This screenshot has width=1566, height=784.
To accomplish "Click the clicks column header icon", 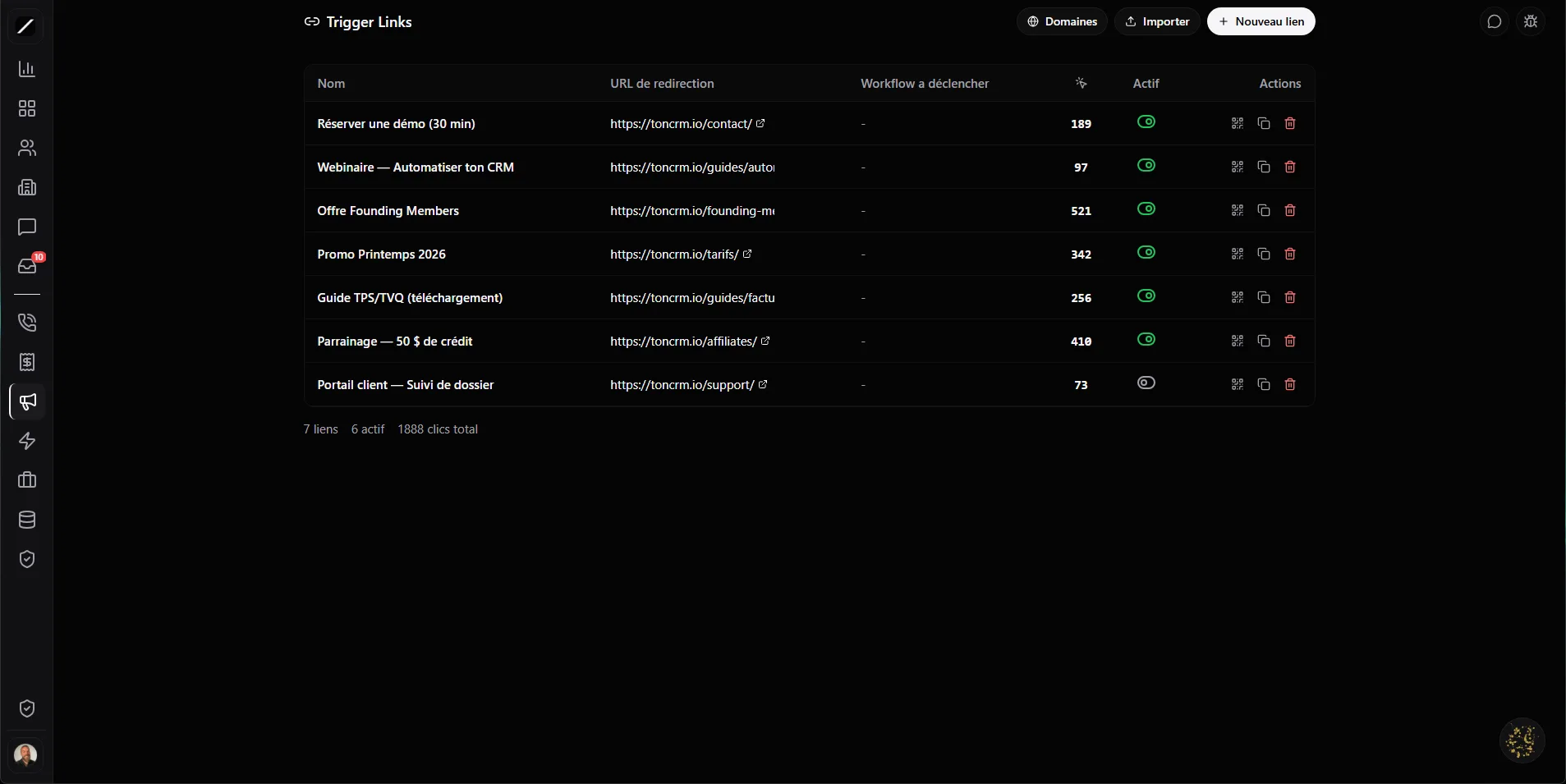I will [x=1081, y=83].
